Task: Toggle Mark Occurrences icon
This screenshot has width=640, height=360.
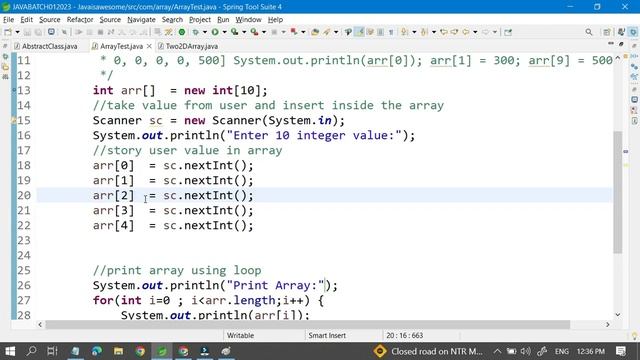Action: [x=348, y=32]
